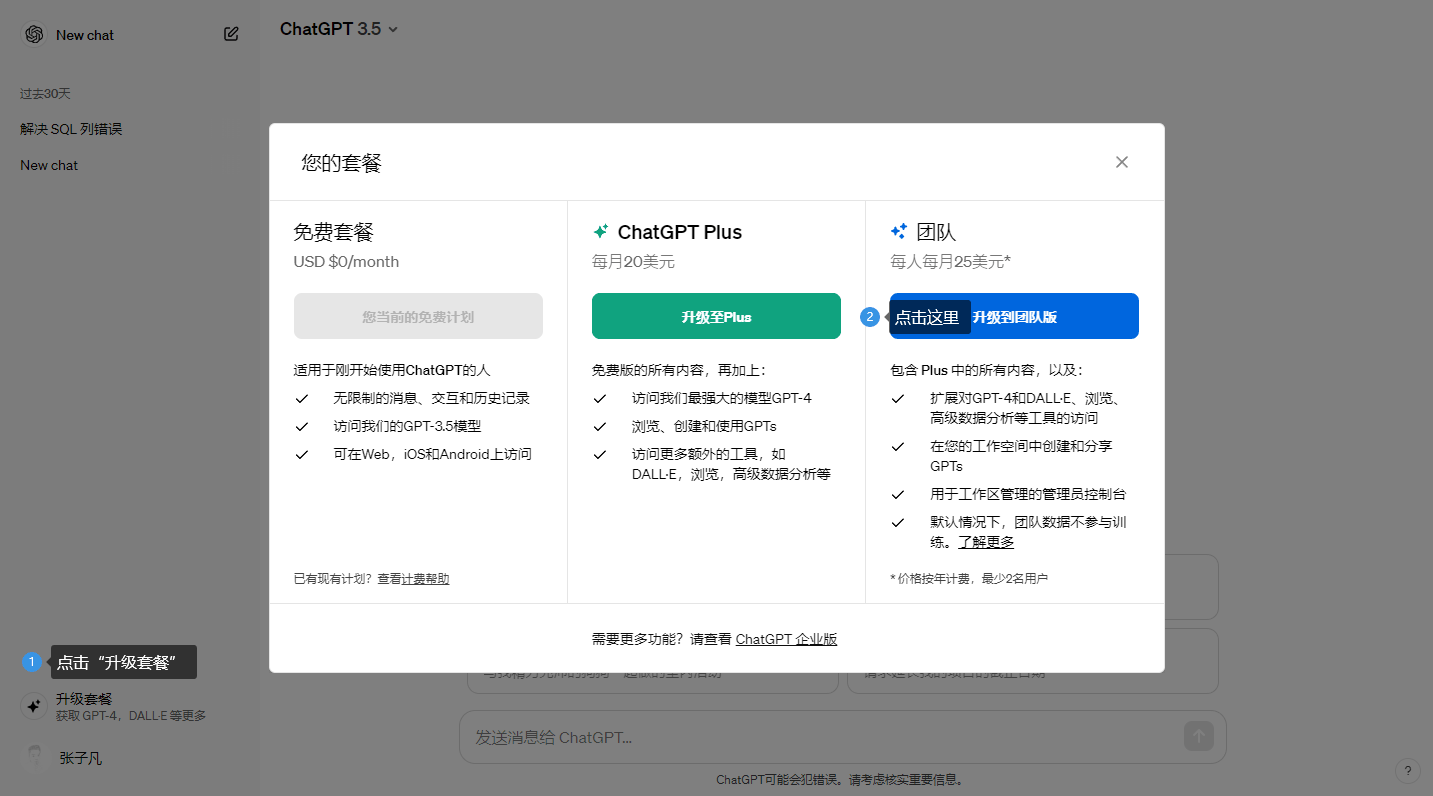The height and width of the screenshot is (796, 1433).
Task: Open the New chat history entry
Action: tap(48, 165)
